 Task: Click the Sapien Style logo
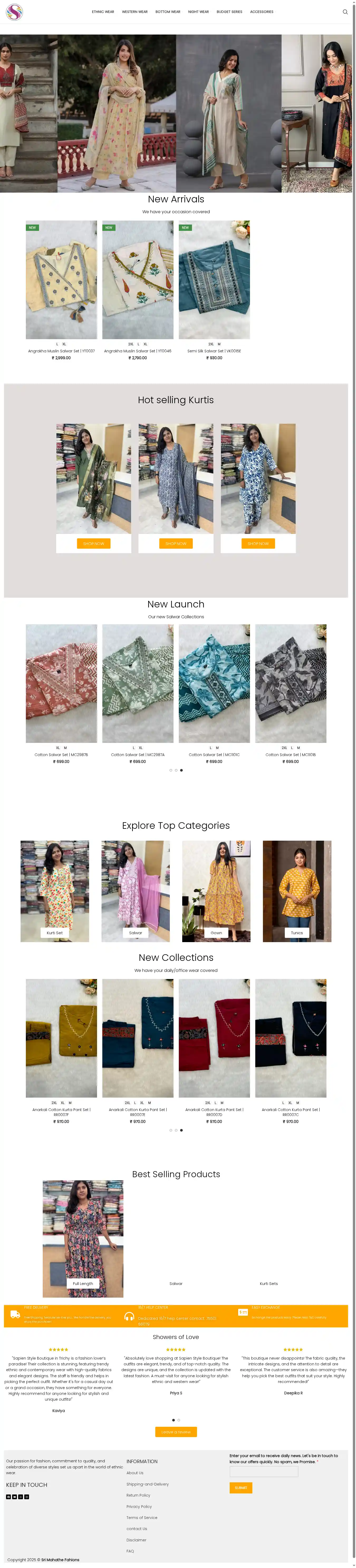pyautogui.click(x=14, y=12)
